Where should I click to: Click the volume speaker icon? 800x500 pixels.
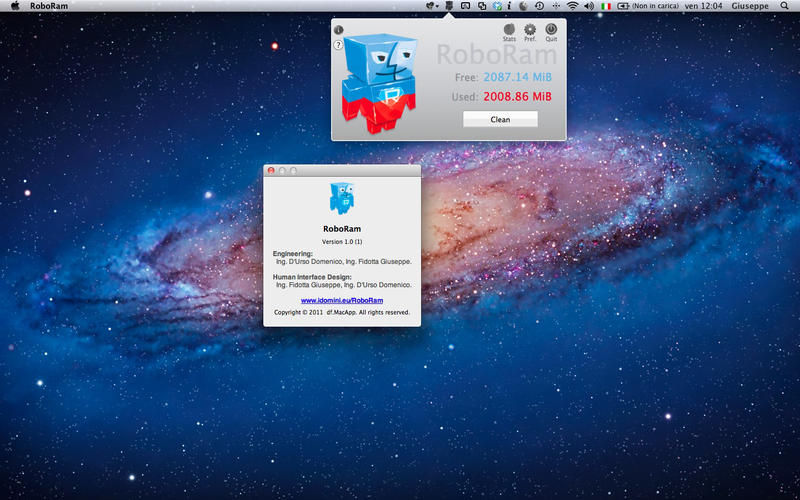pos(589,6)
